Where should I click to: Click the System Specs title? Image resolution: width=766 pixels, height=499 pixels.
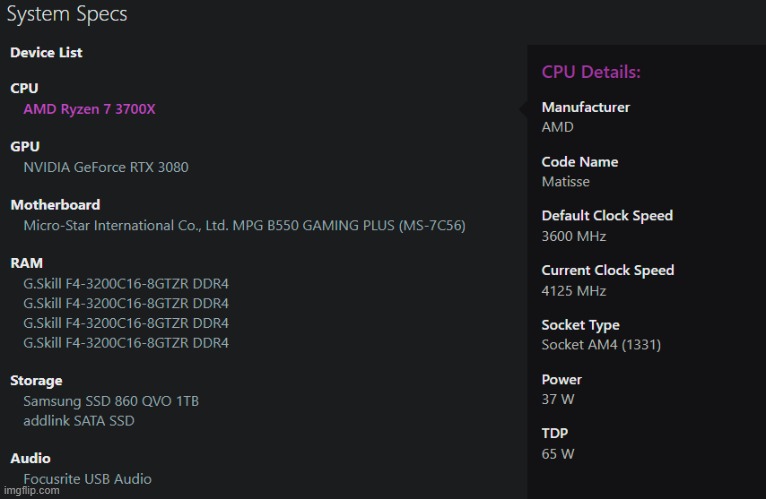coord(67,15)
